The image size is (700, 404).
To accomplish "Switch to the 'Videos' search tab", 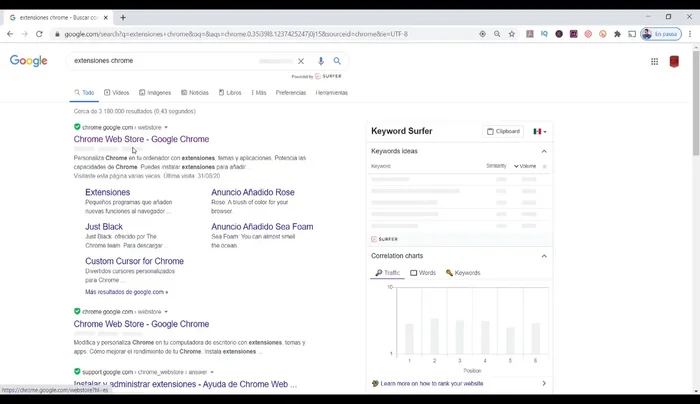I will pyautogui.click(x=117, y=93).
